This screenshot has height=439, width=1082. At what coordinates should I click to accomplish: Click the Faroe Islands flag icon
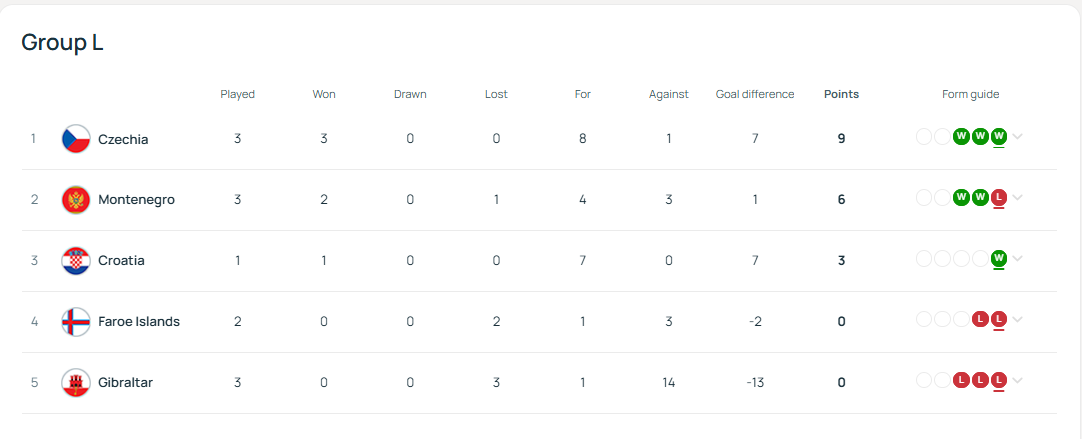click(76, 322)
